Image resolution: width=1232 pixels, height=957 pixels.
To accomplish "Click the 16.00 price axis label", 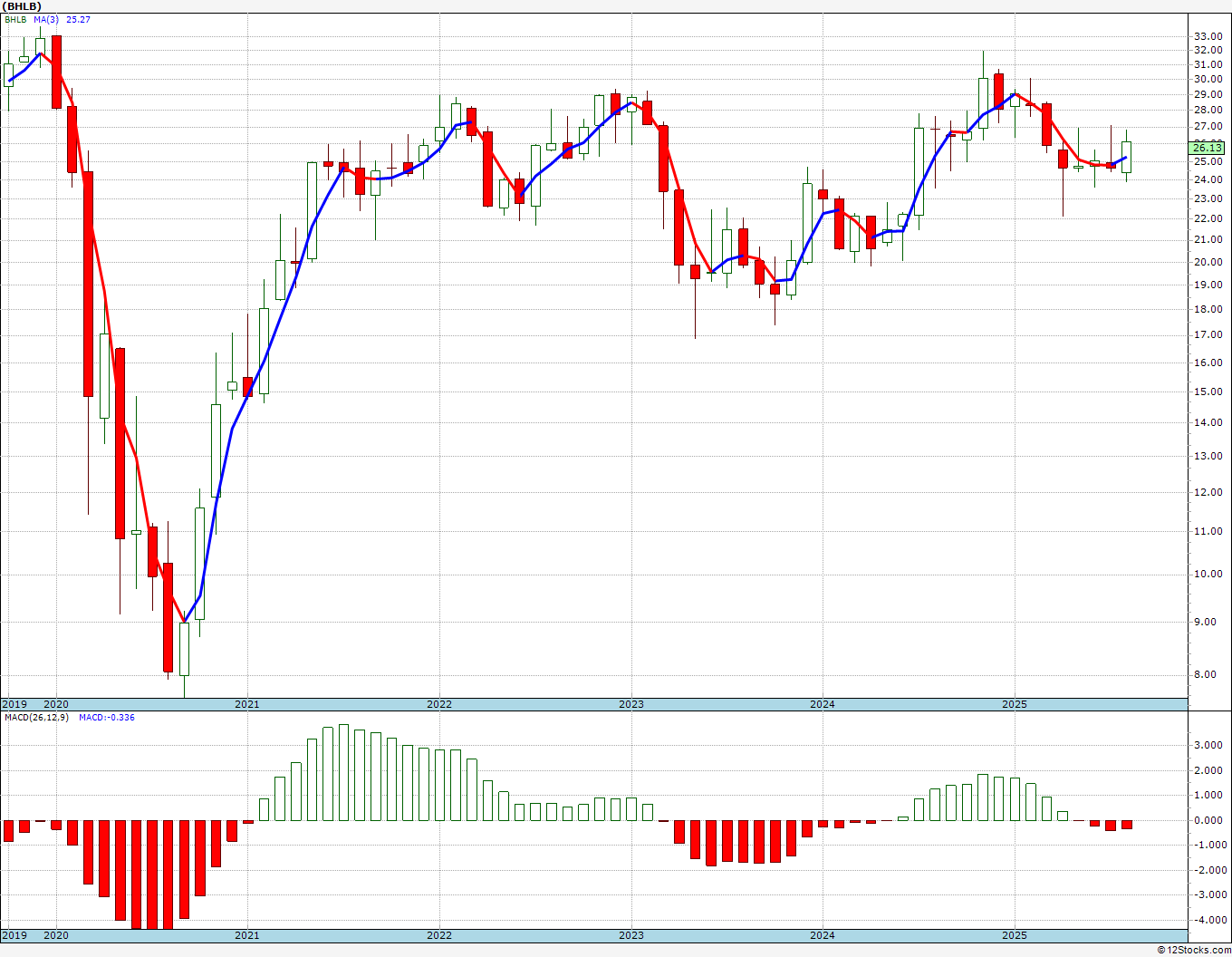I will [1208, 362].
